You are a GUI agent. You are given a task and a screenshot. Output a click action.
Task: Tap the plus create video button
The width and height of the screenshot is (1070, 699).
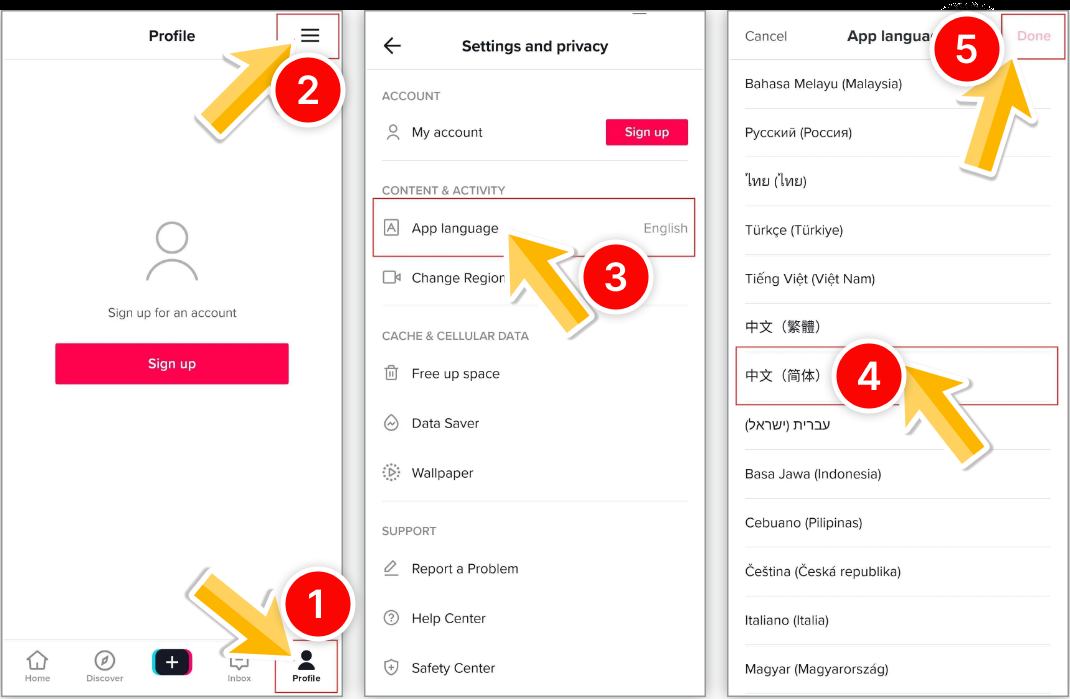point(172,662)
